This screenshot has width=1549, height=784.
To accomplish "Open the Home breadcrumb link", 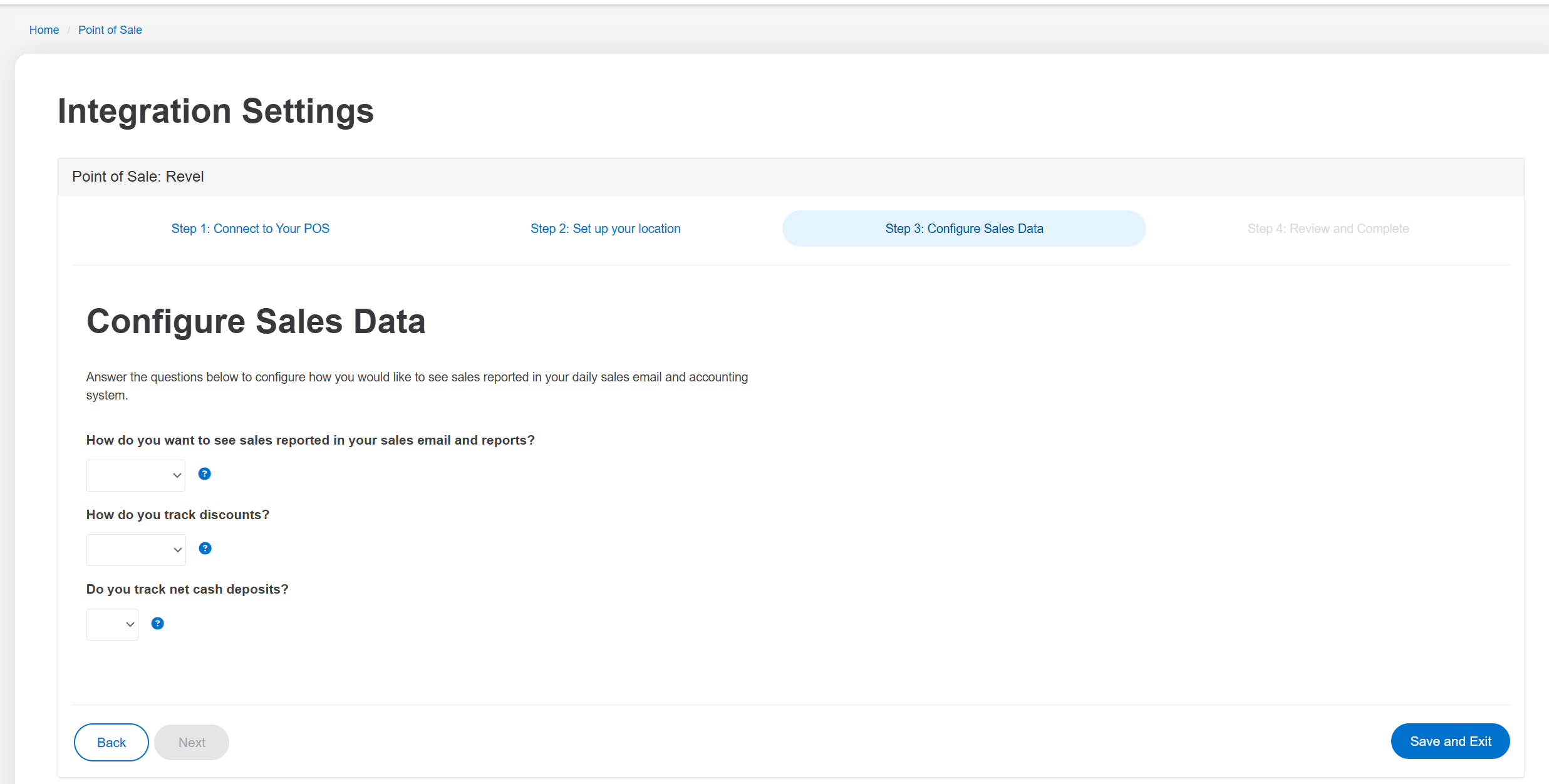I will pos(44,30).
